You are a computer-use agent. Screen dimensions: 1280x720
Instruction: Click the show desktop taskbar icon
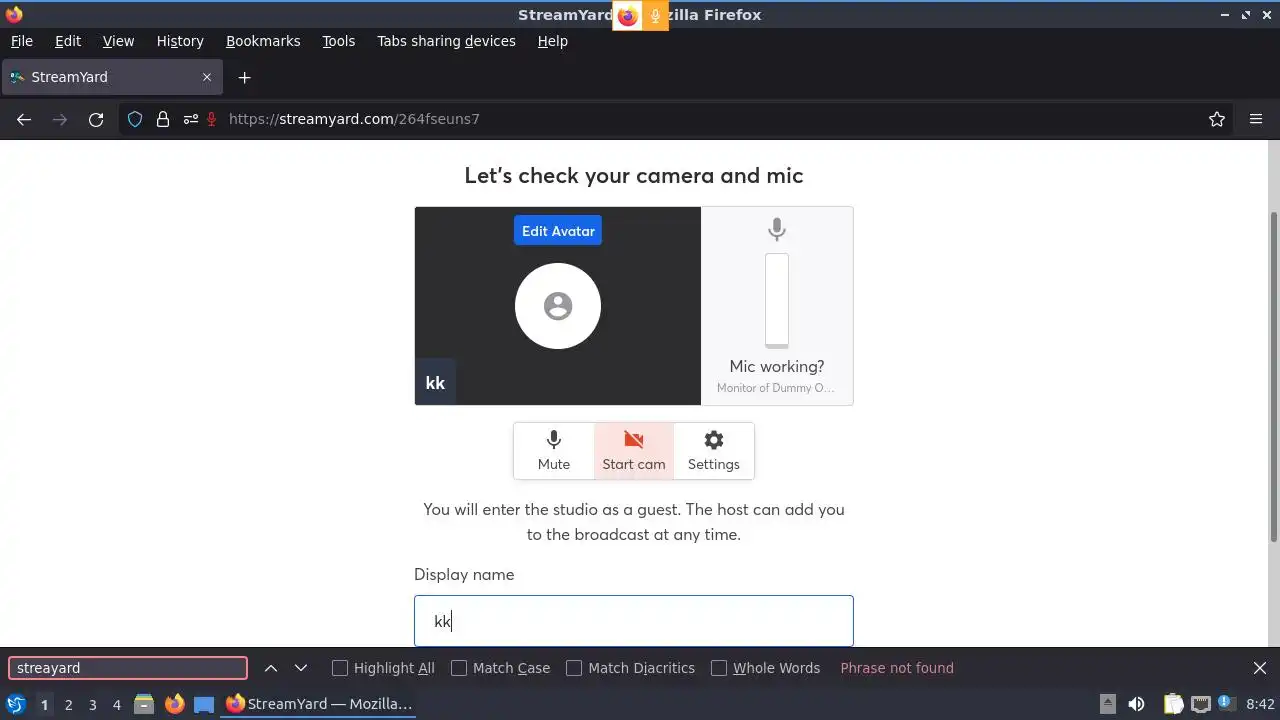[x=204, y=704]
